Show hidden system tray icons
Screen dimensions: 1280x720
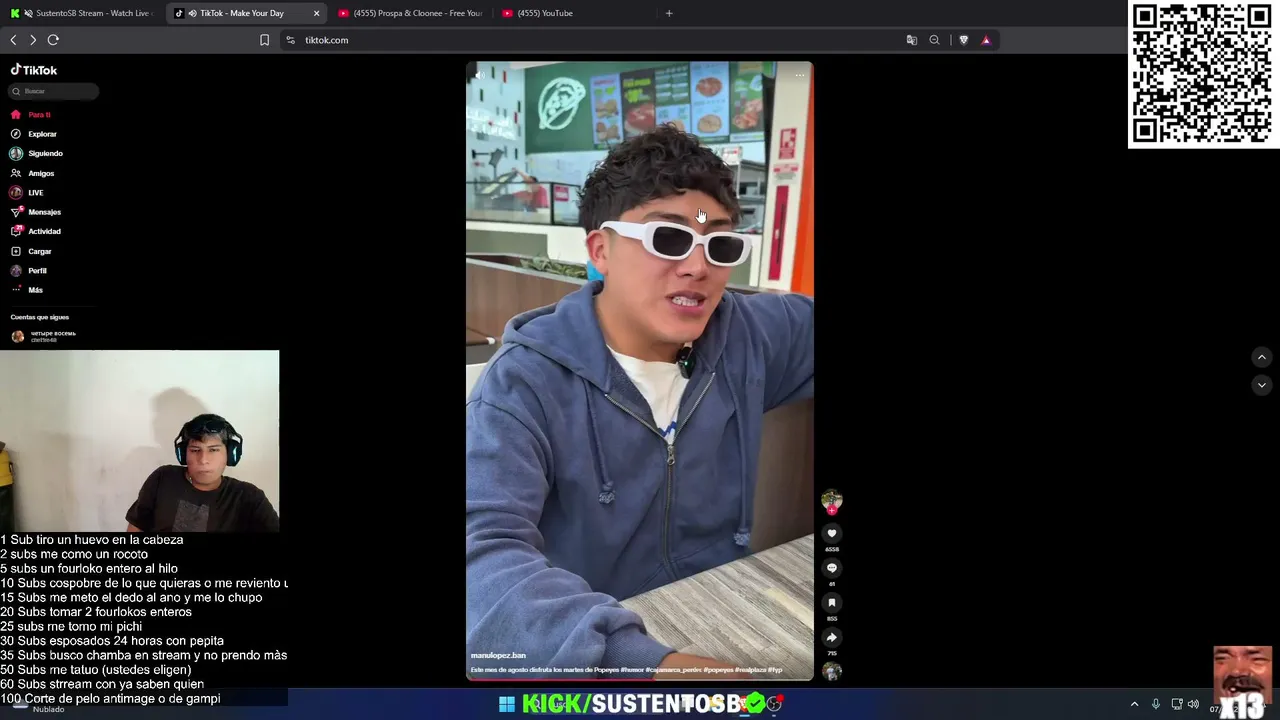tap(1134, 704)
